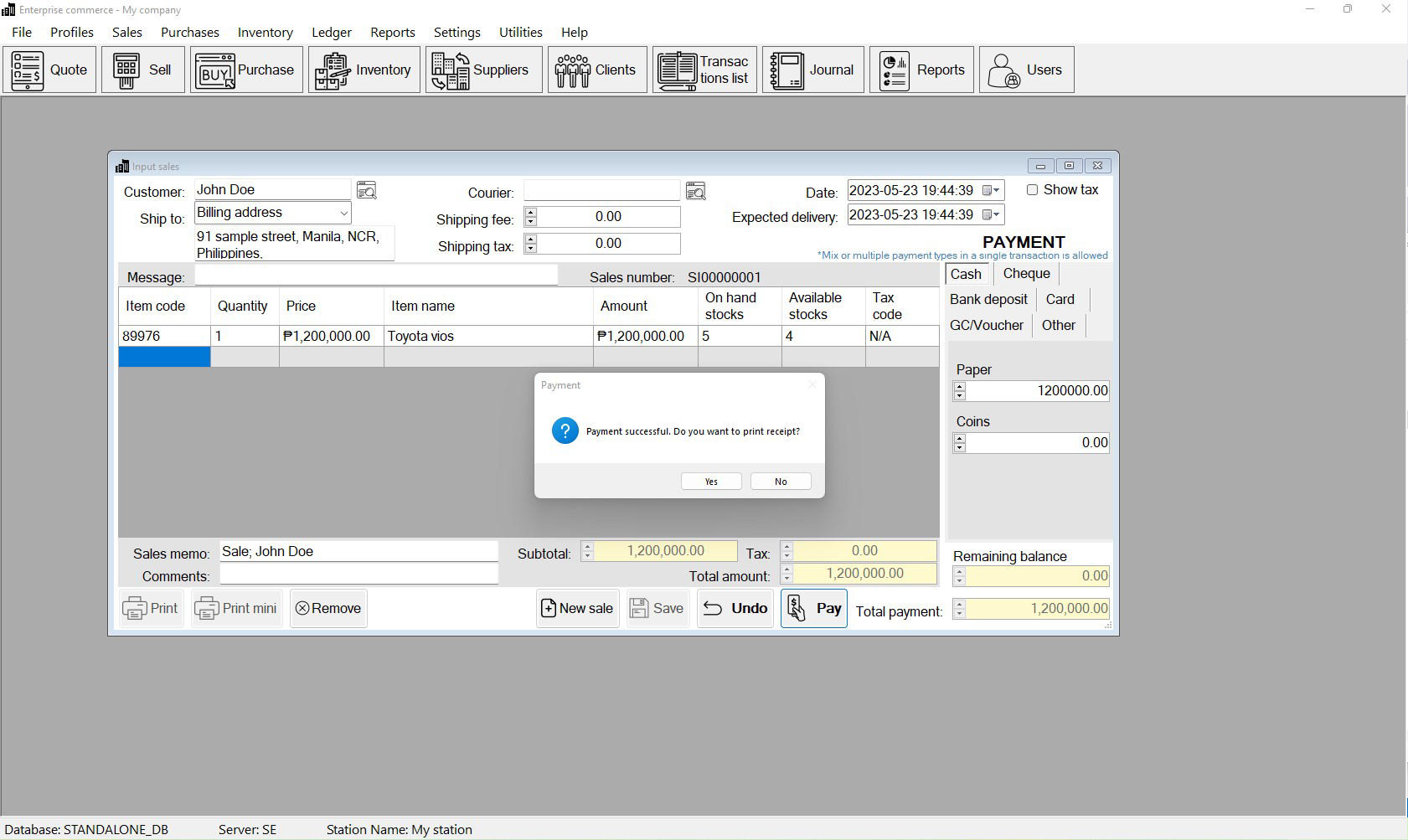Click inside the Comments field
Screen dimensions: 1408x840
(x=358, y=575)
